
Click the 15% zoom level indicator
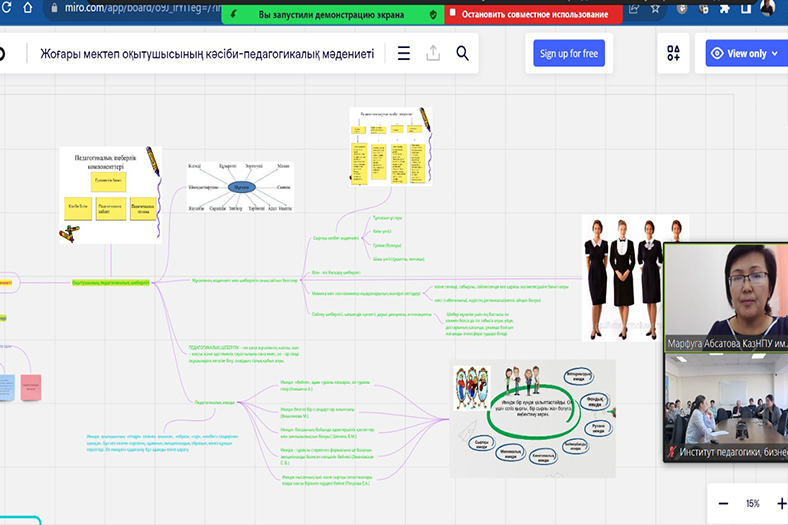752,503
